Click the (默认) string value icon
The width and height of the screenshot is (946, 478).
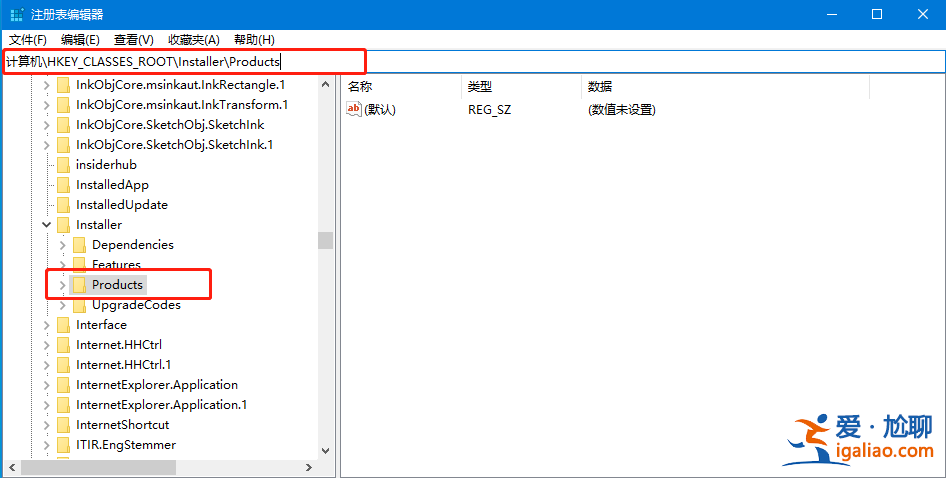pyautogui.click(x=354, y=109)
